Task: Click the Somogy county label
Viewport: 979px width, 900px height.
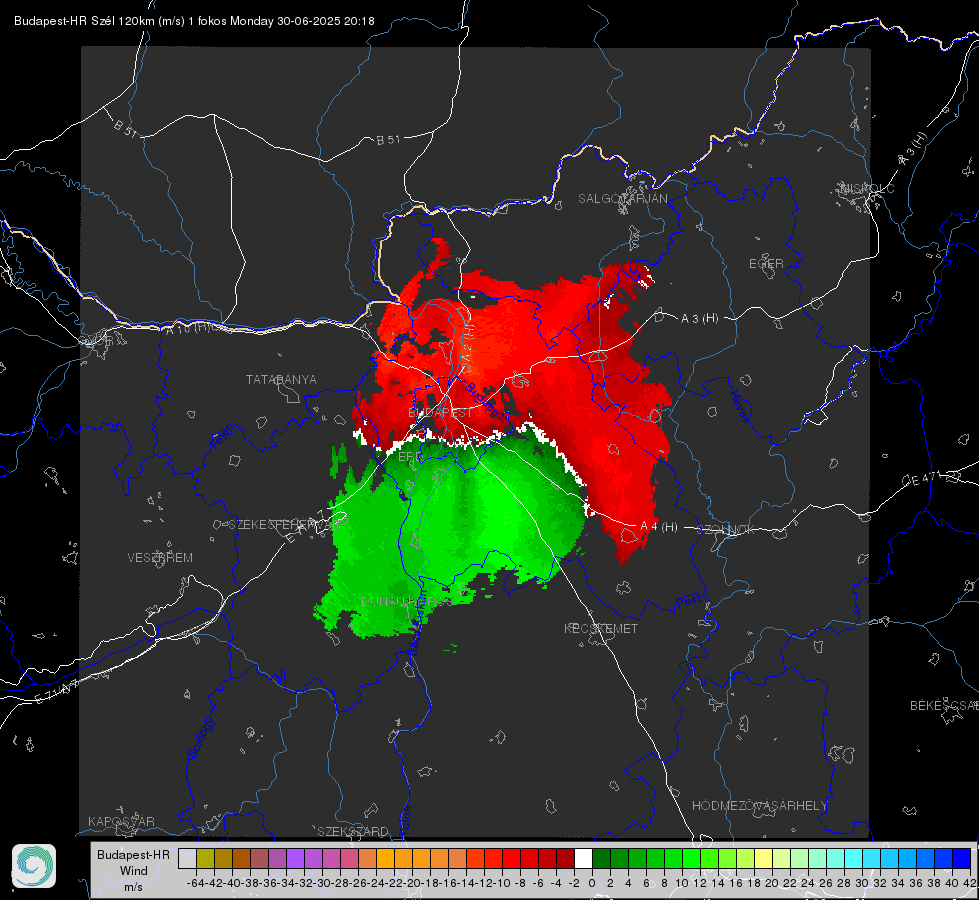Action: pos(201,738)
